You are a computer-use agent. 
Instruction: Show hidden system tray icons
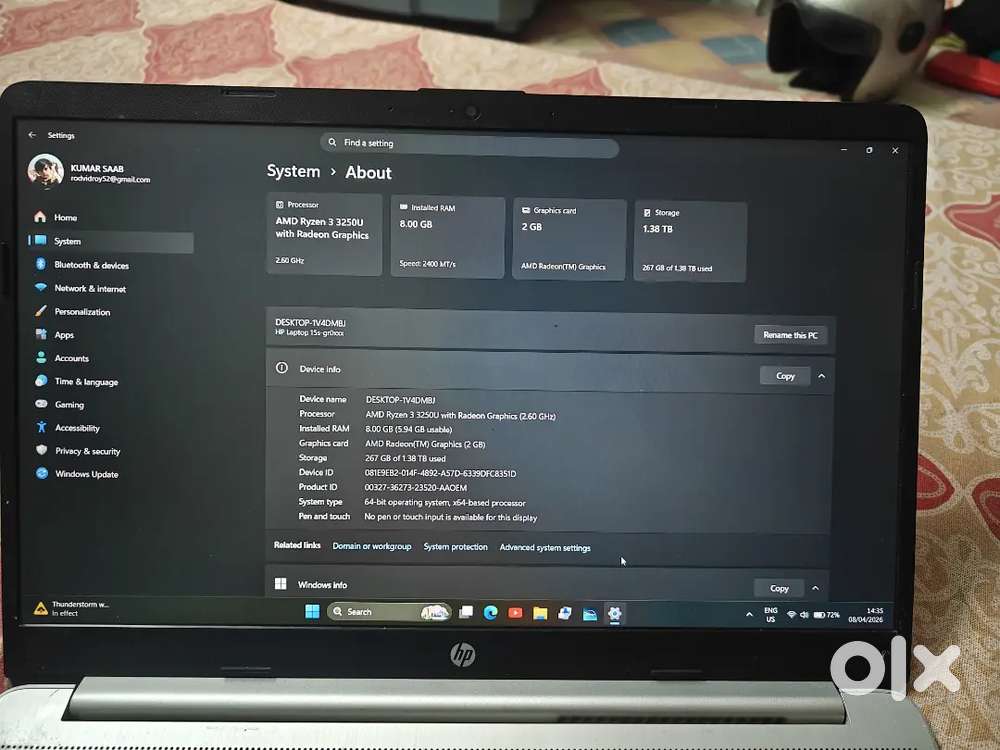pyautogui.click(x=749, y=614)
